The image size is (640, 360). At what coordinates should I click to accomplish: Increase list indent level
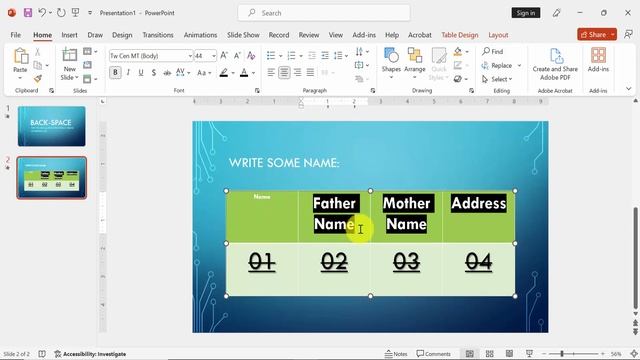tap(325, 55)
